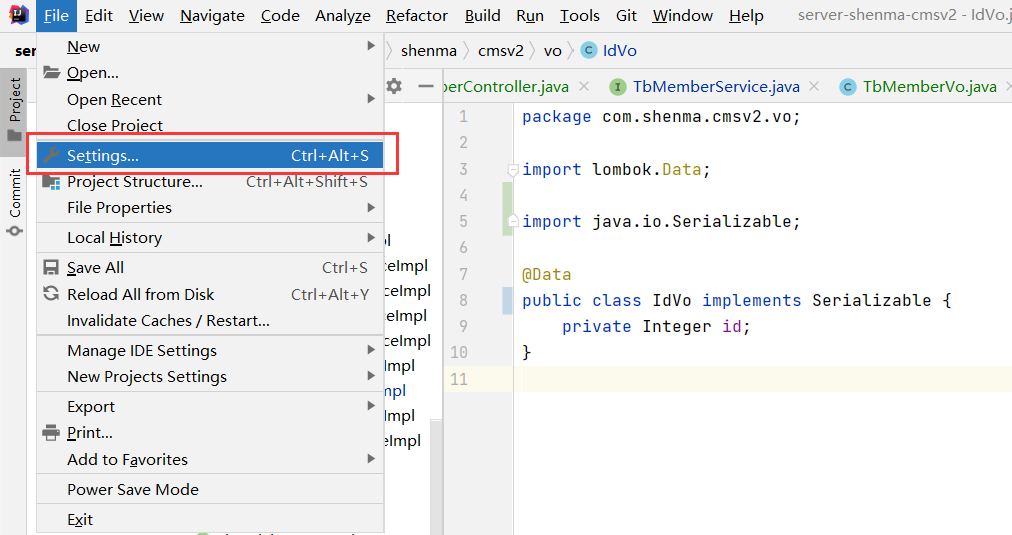Open the Run menu
Viewport: 1012px width, 535px height.
(530, 15)
